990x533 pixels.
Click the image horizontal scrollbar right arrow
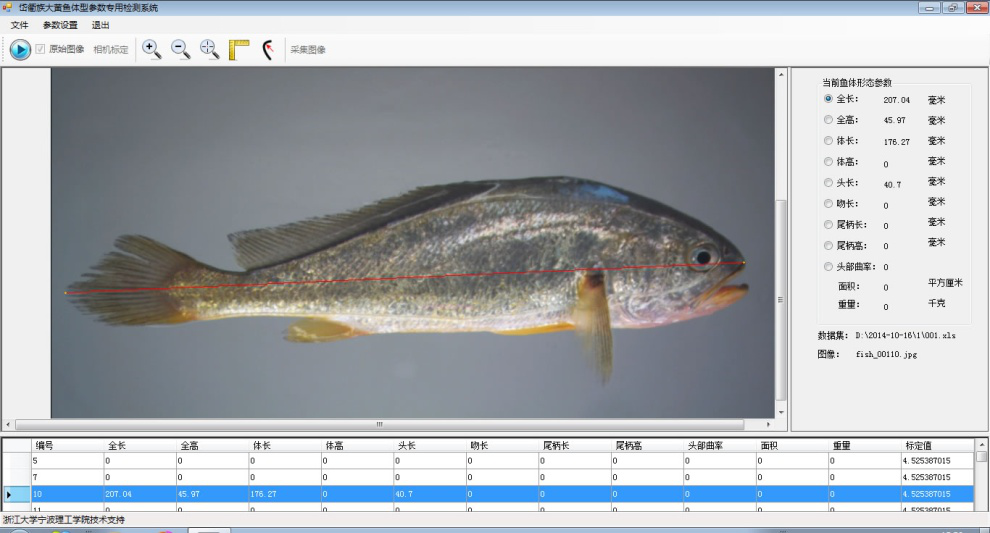(768, 425)
